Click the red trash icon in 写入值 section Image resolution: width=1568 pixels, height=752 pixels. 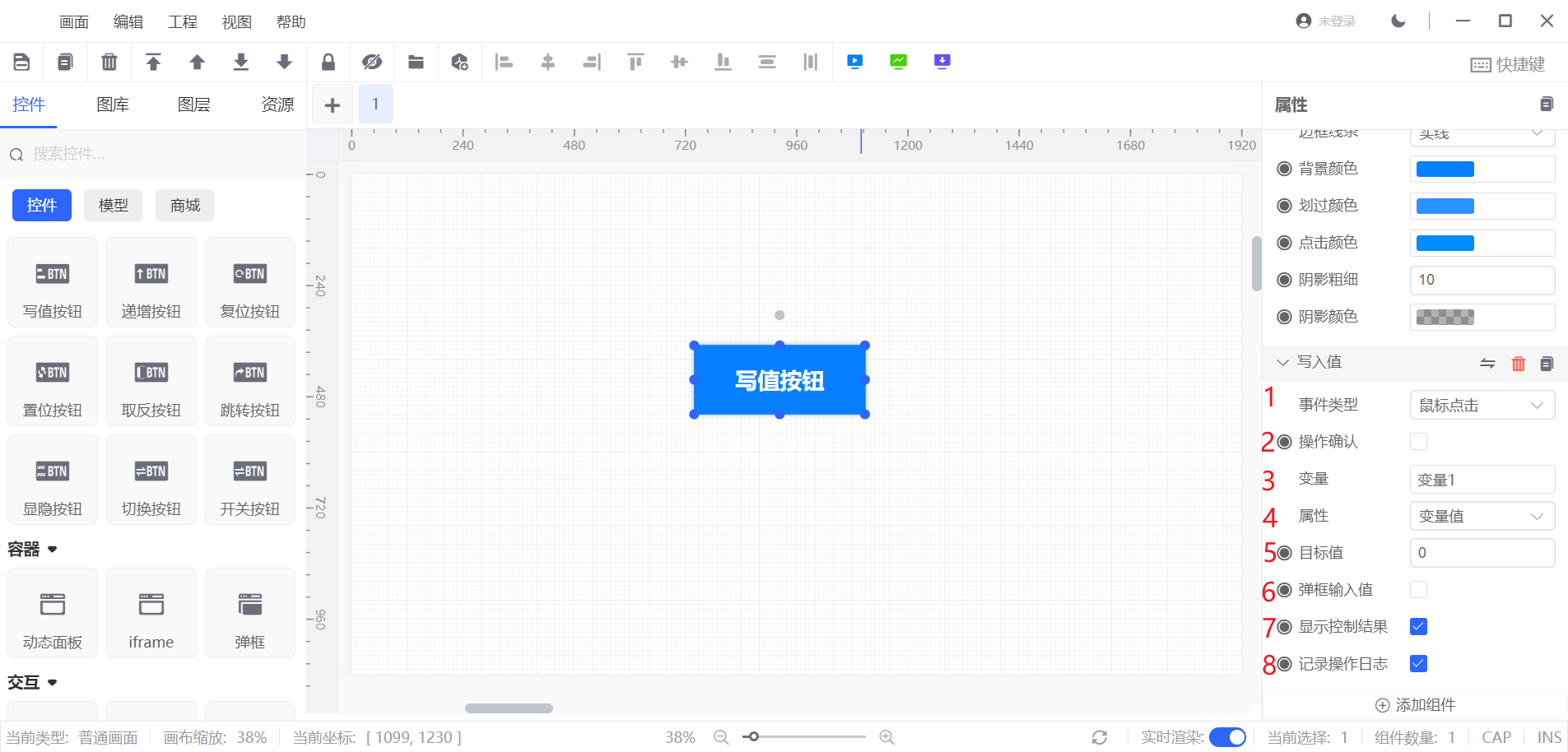(x=1518, y=363)
